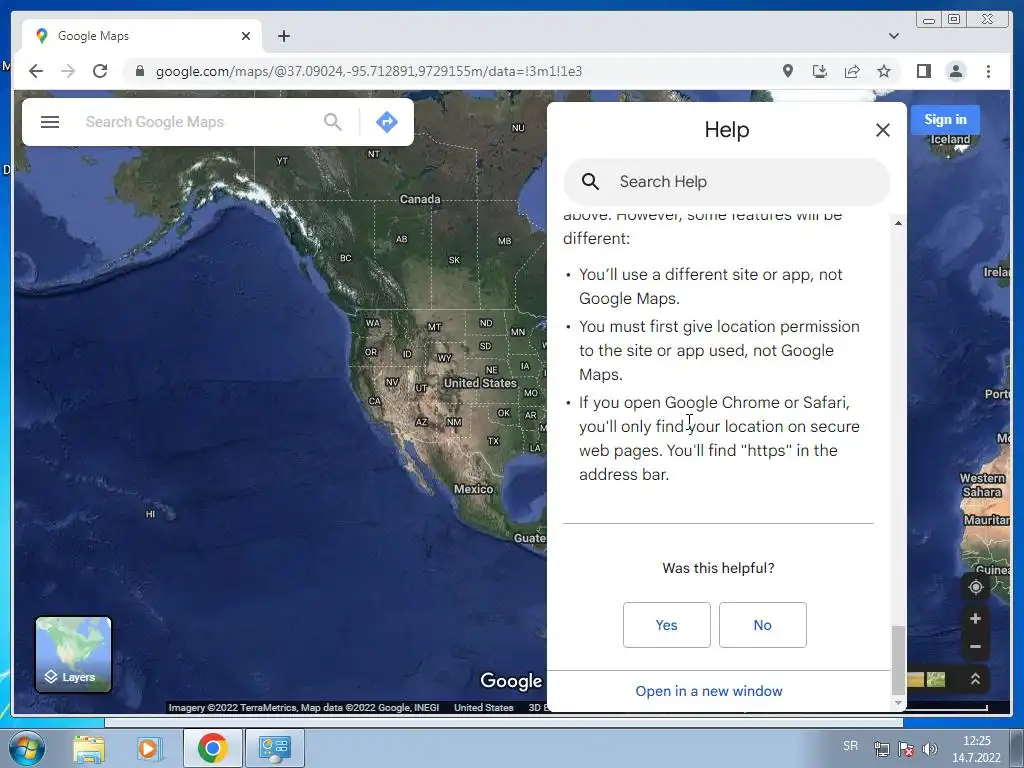Click the address bar URL
The width and height of the screenshot is (1024, 768).
(x=369, y=71)
